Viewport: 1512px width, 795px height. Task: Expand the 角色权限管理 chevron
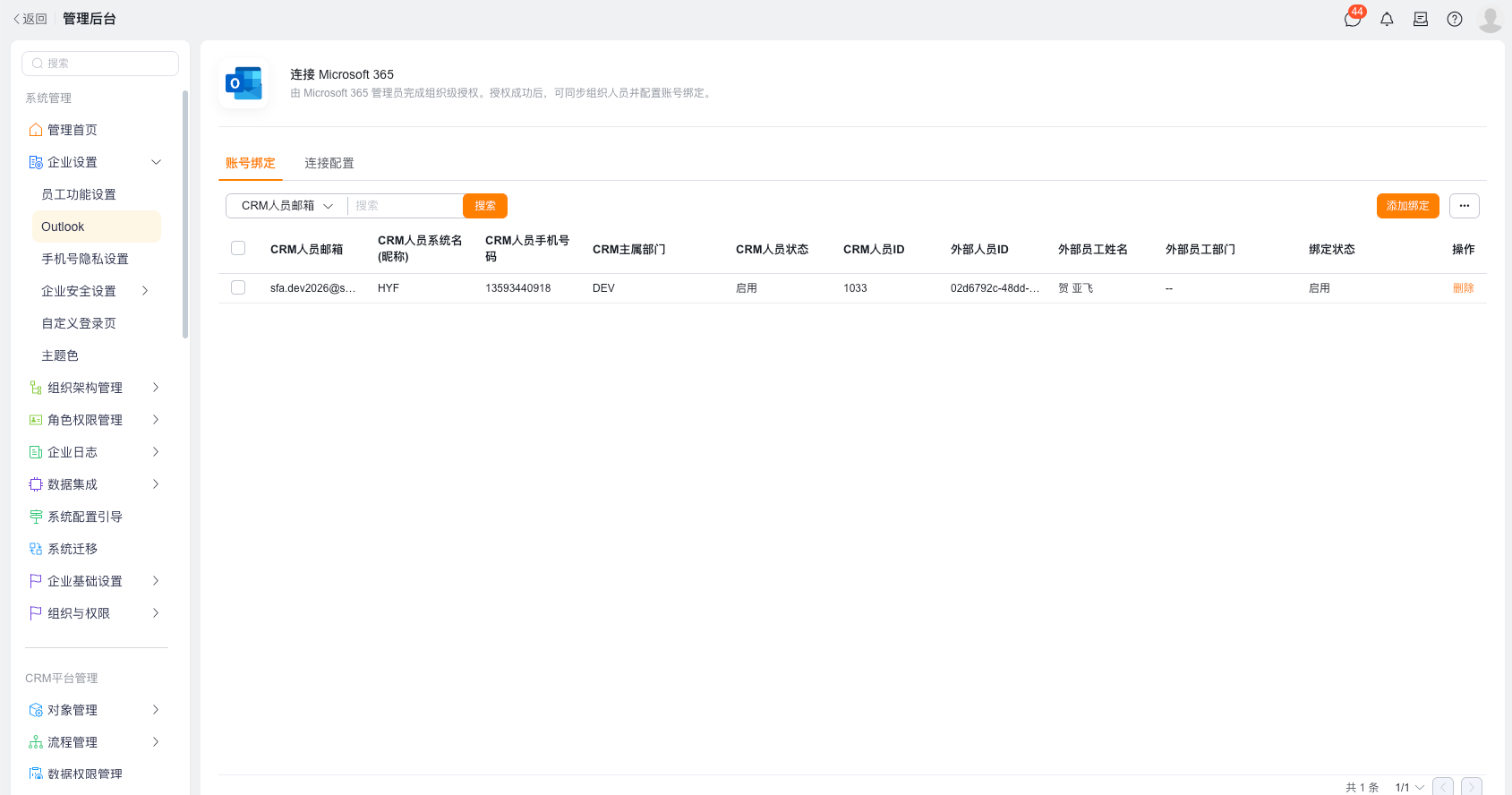(x=156, y=420)
